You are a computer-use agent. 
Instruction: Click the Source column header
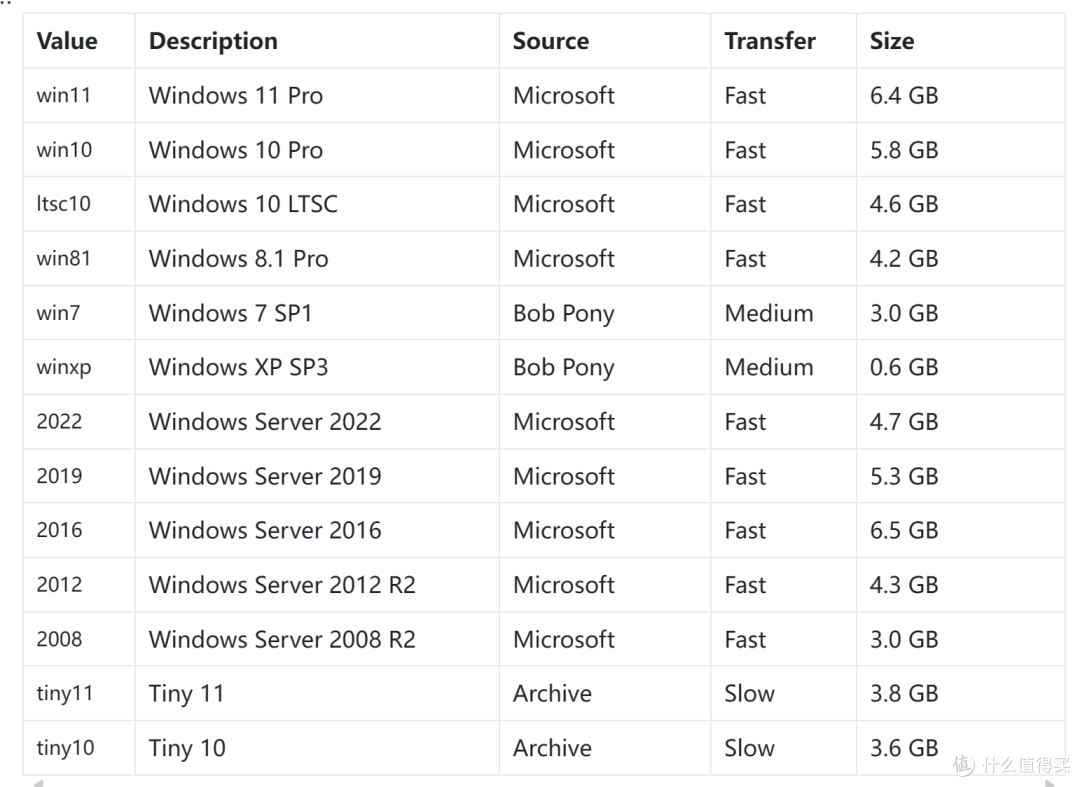550,41
